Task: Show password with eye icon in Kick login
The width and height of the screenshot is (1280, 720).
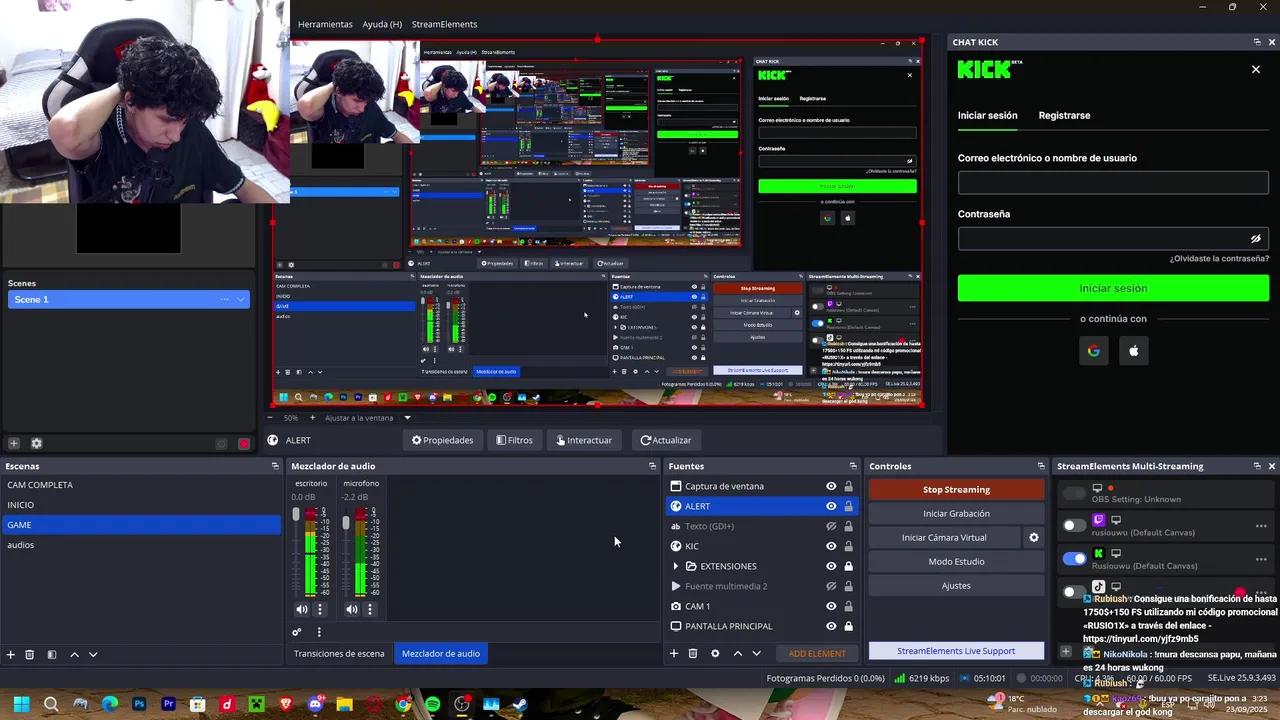Action: (1256, 239)
